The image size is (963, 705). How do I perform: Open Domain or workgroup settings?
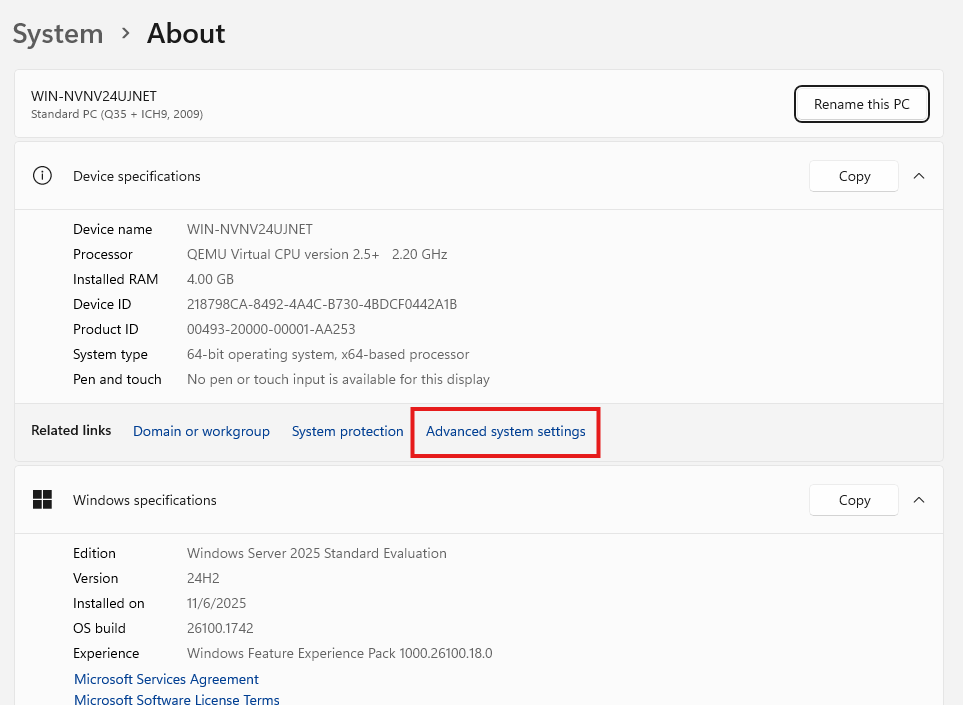(x=201, y=431)
